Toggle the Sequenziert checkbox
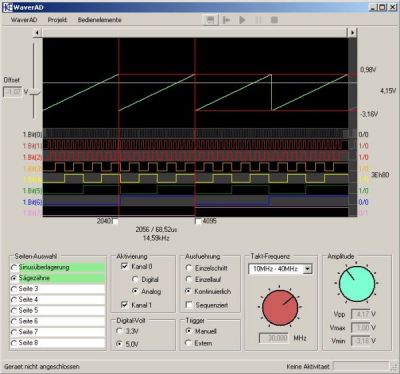The image size is (400, 374). coord(189,305)
